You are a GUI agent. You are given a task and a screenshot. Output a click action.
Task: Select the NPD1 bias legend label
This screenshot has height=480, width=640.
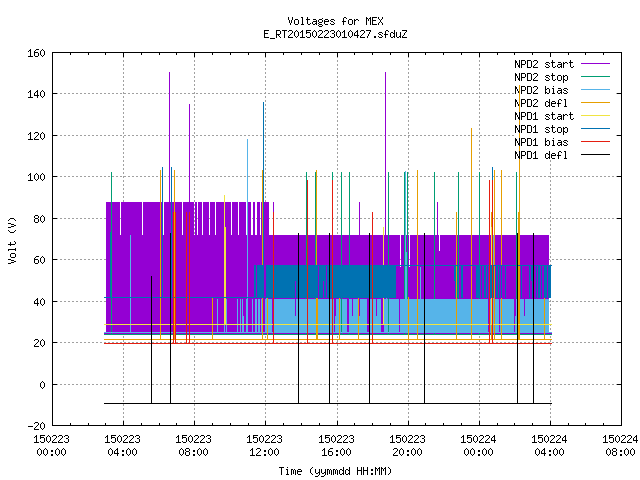541,142
